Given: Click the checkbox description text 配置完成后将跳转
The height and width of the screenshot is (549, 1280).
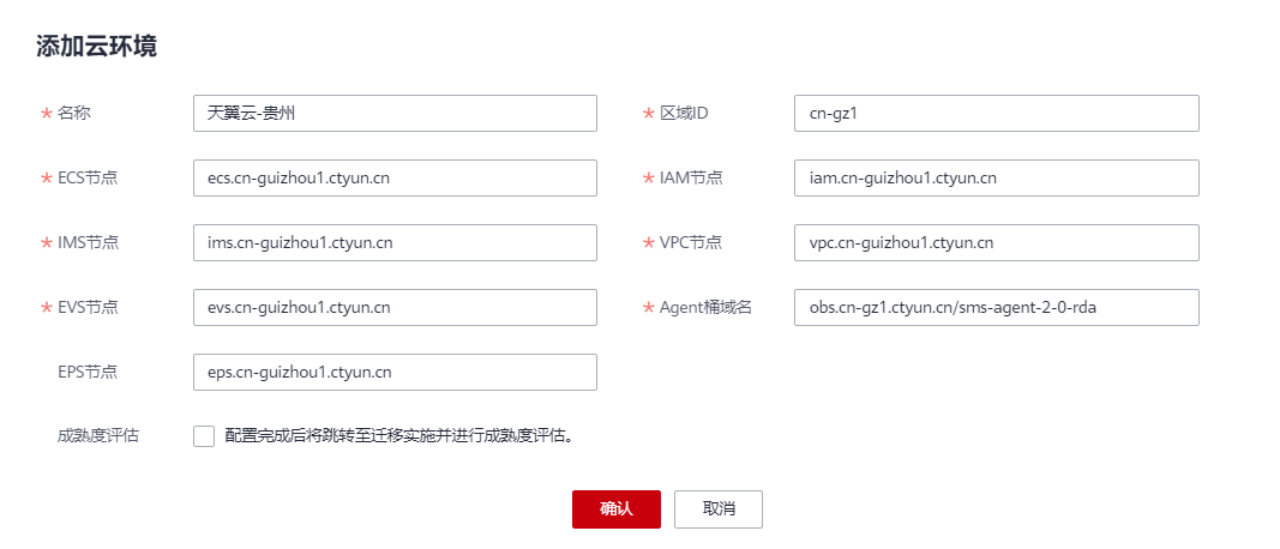Looking at the screenshot, I should [290, 436].
